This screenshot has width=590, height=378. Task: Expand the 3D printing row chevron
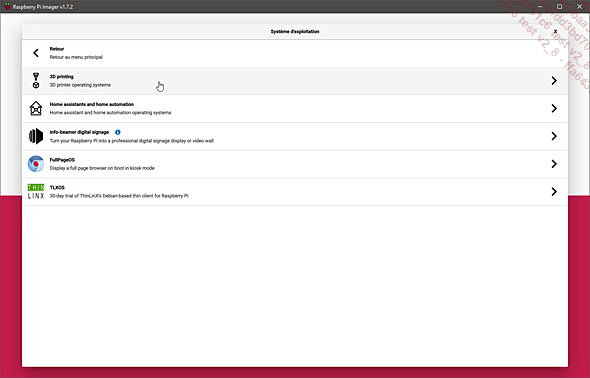[x=554, y=80]
